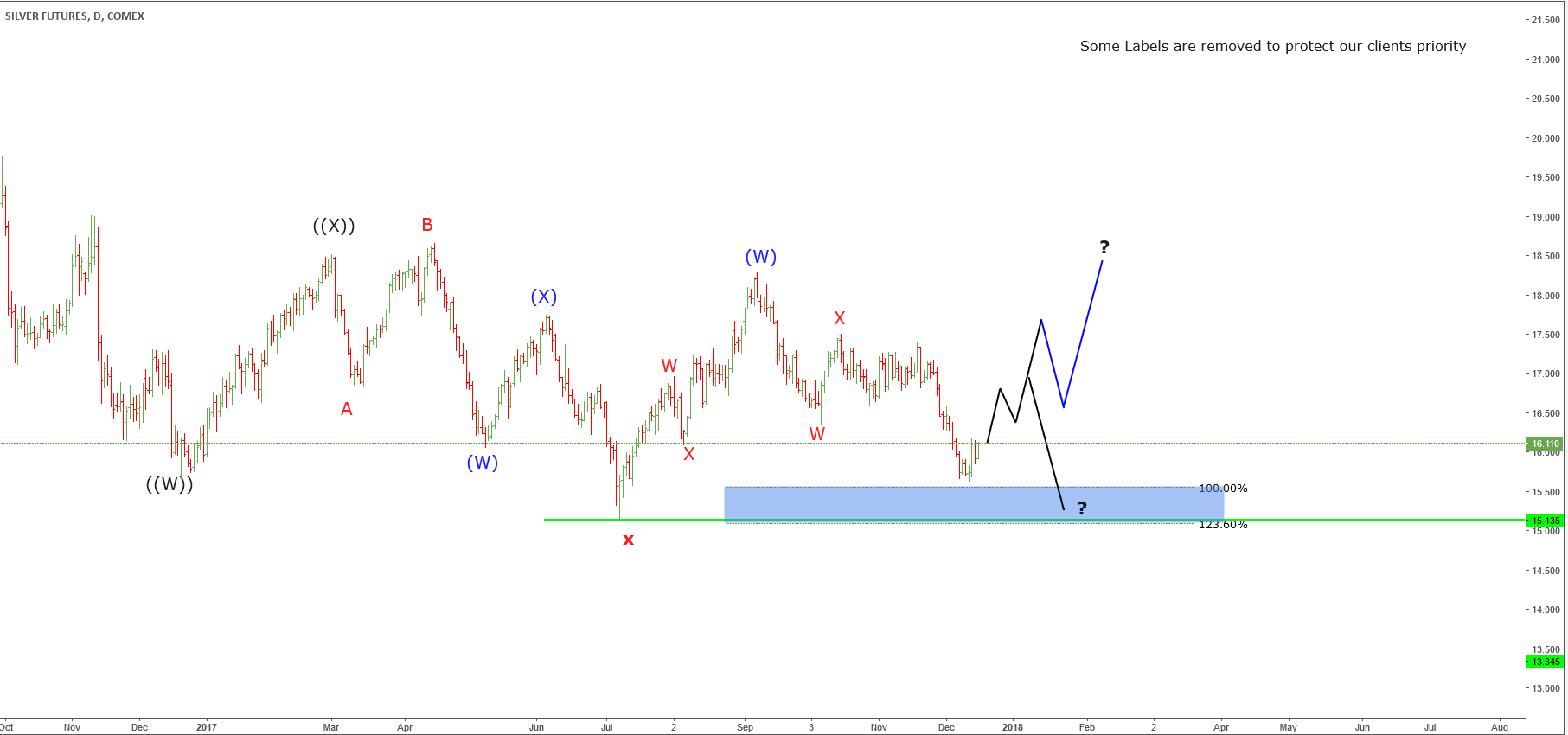Click the red A wave label

pyautogui.click(x=347, y=409)
